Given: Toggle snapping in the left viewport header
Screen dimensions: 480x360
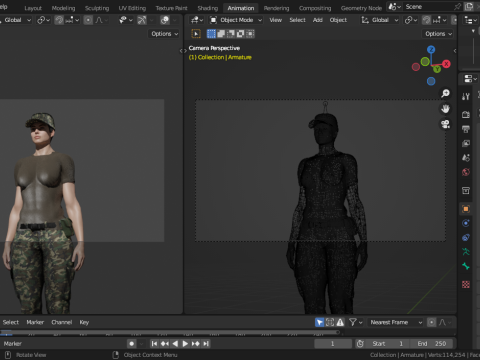Looking at the screenshot, I should pyautogui.click(x=59, y=20).
